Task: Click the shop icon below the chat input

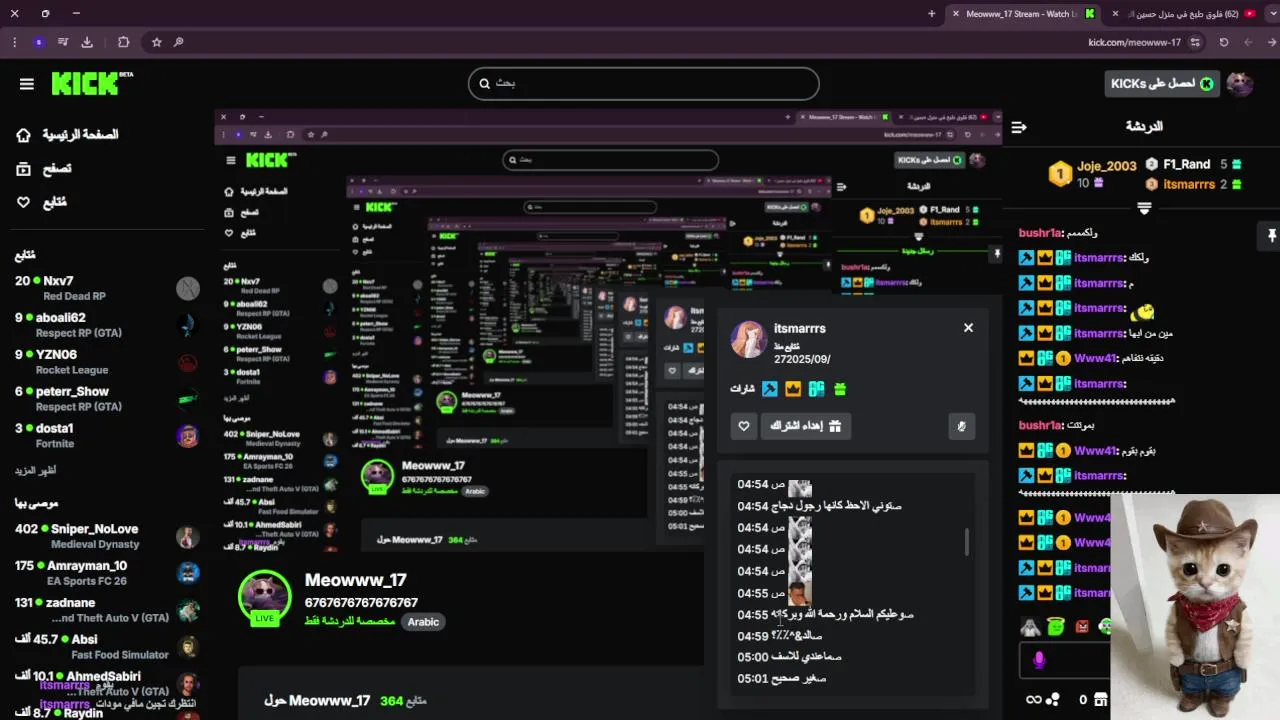Action: pos(1100,700)
